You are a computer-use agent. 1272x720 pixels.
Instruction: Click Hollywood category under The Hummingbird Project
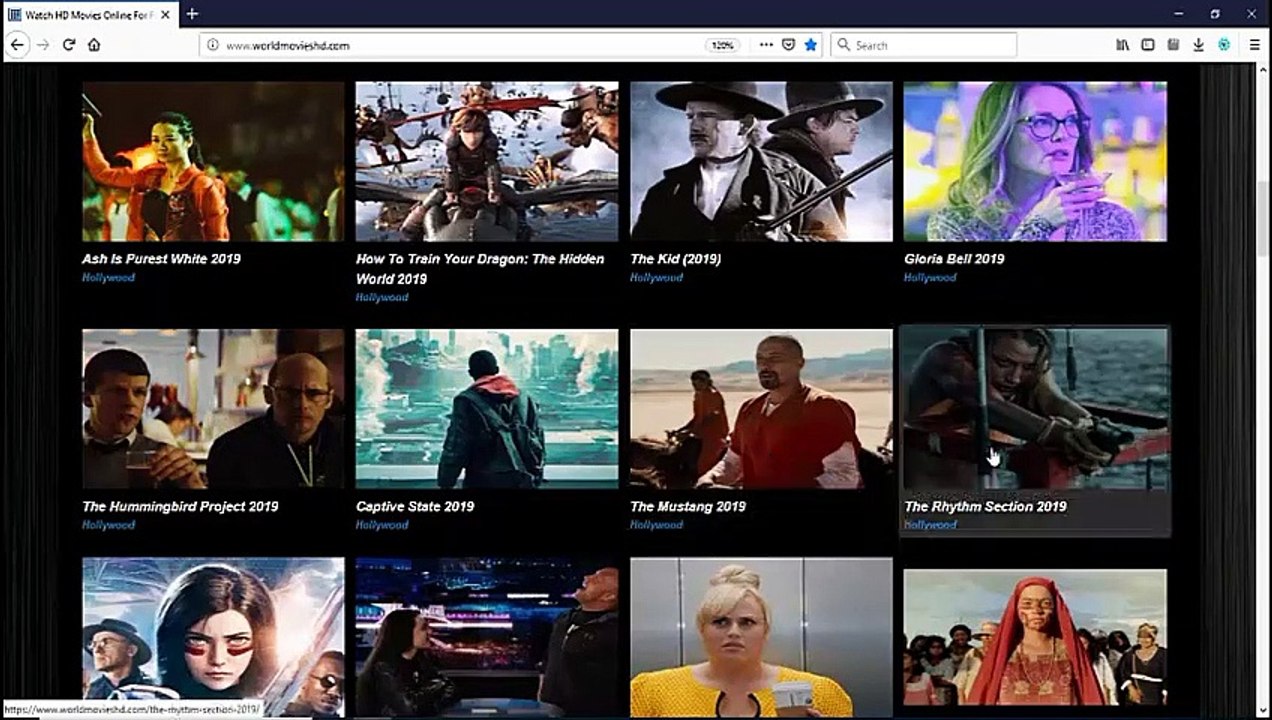[108, 524]
